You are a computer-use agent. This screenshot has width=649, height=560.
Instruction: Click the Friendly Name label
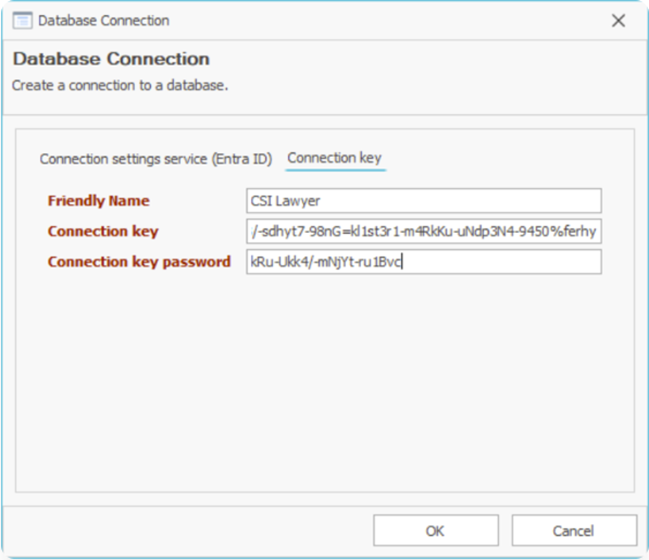[x=98, y=201]
